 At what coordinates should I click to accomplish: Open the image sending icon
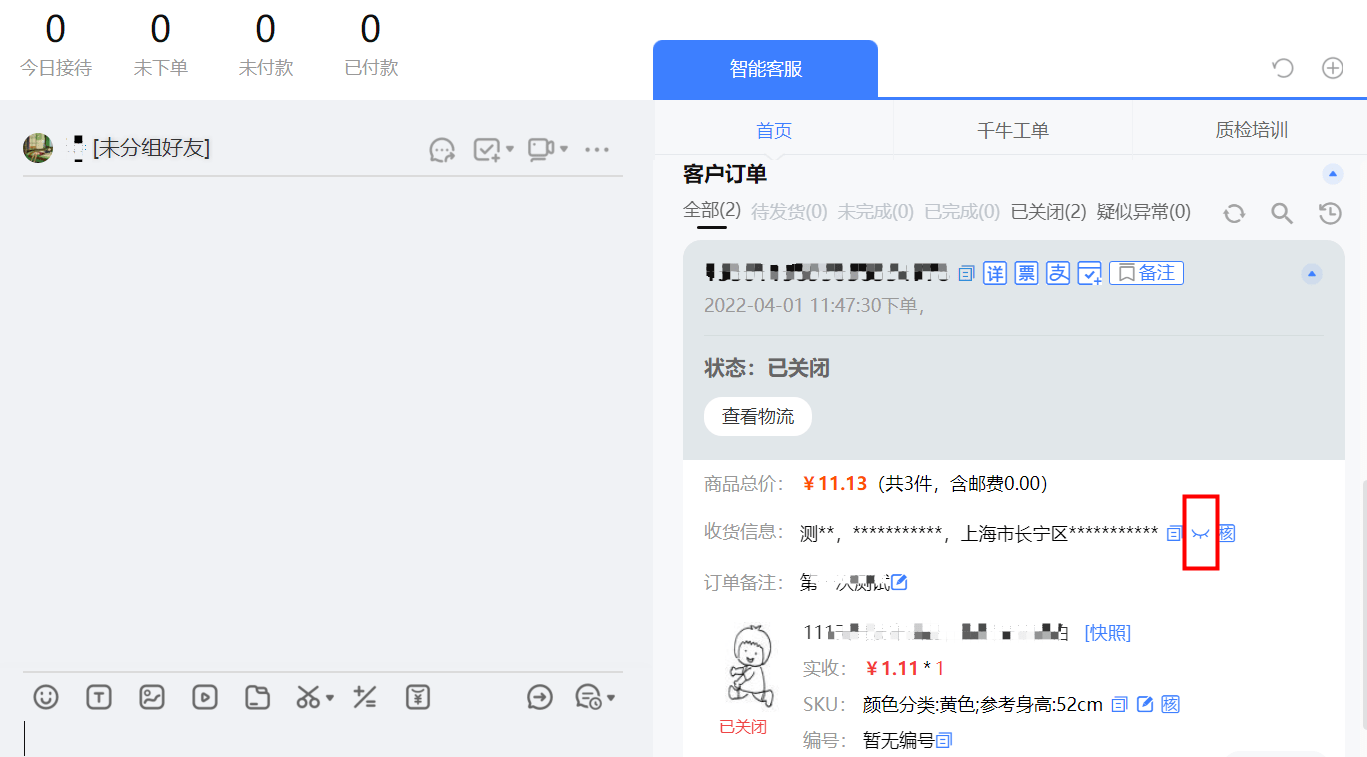coord(152,697)
